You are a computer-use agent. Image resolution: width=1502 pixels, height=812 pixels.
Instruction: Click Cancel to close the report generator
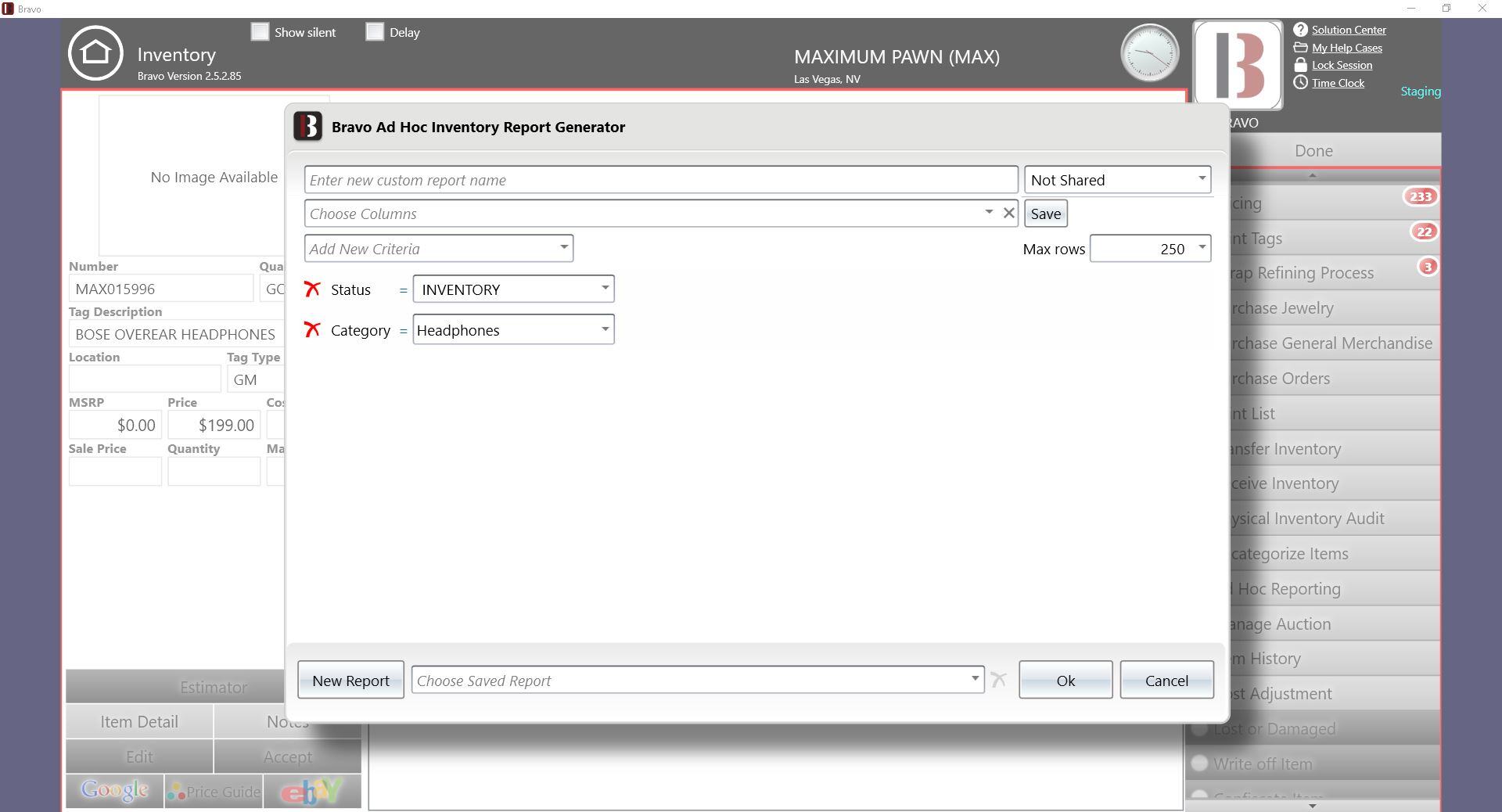[1166, 680]
